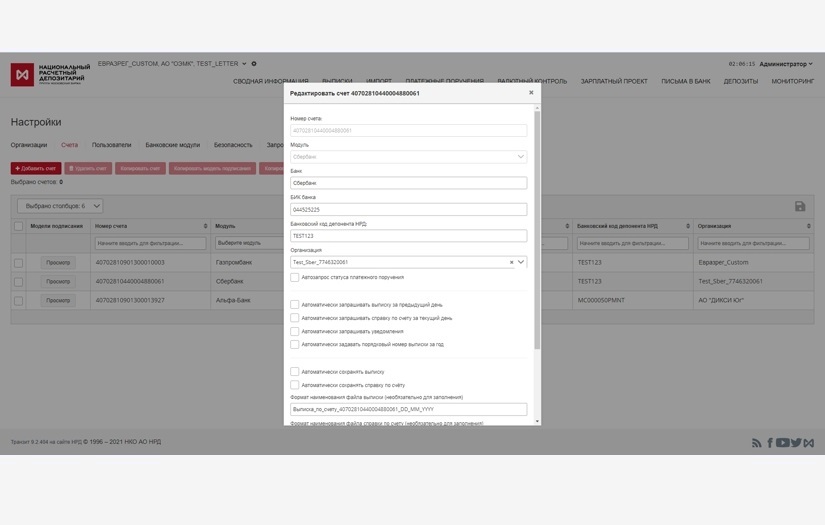
Task: Click the dialog scrollbar down arrow
Action: (537, 421)
